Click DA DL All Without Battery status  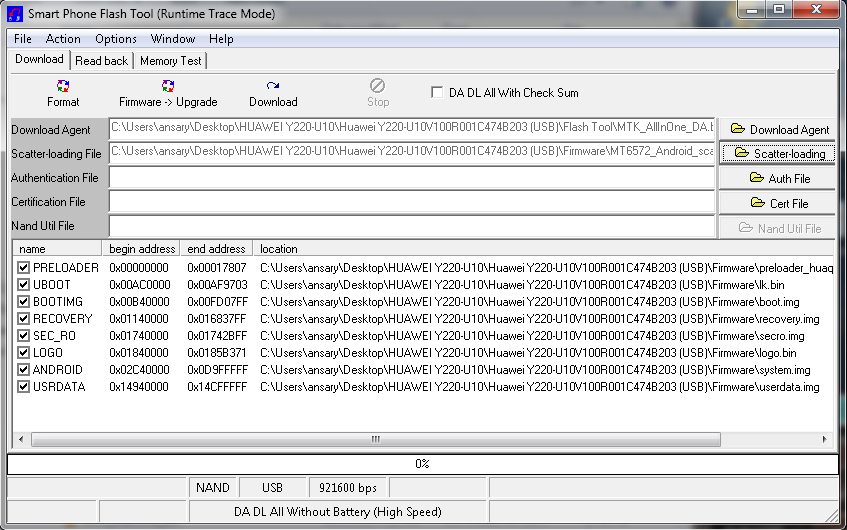pyautogui.click(x=338, y=512)
